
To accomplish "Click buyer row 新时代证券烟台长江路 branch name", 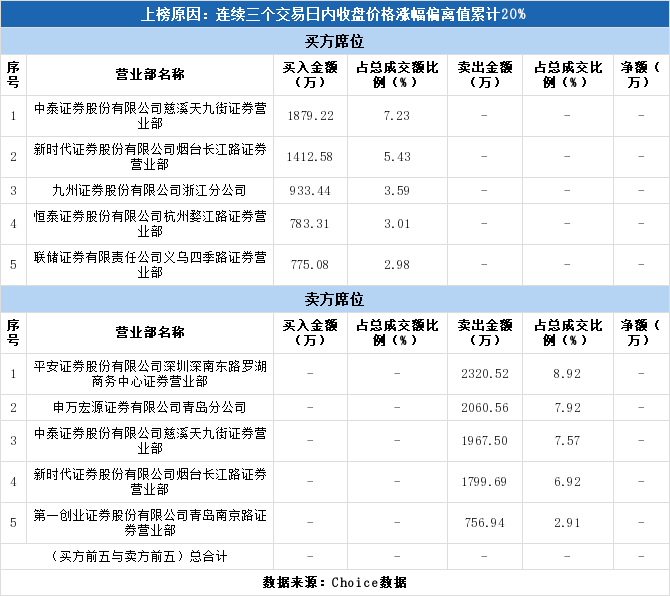I will coord(150,157).
